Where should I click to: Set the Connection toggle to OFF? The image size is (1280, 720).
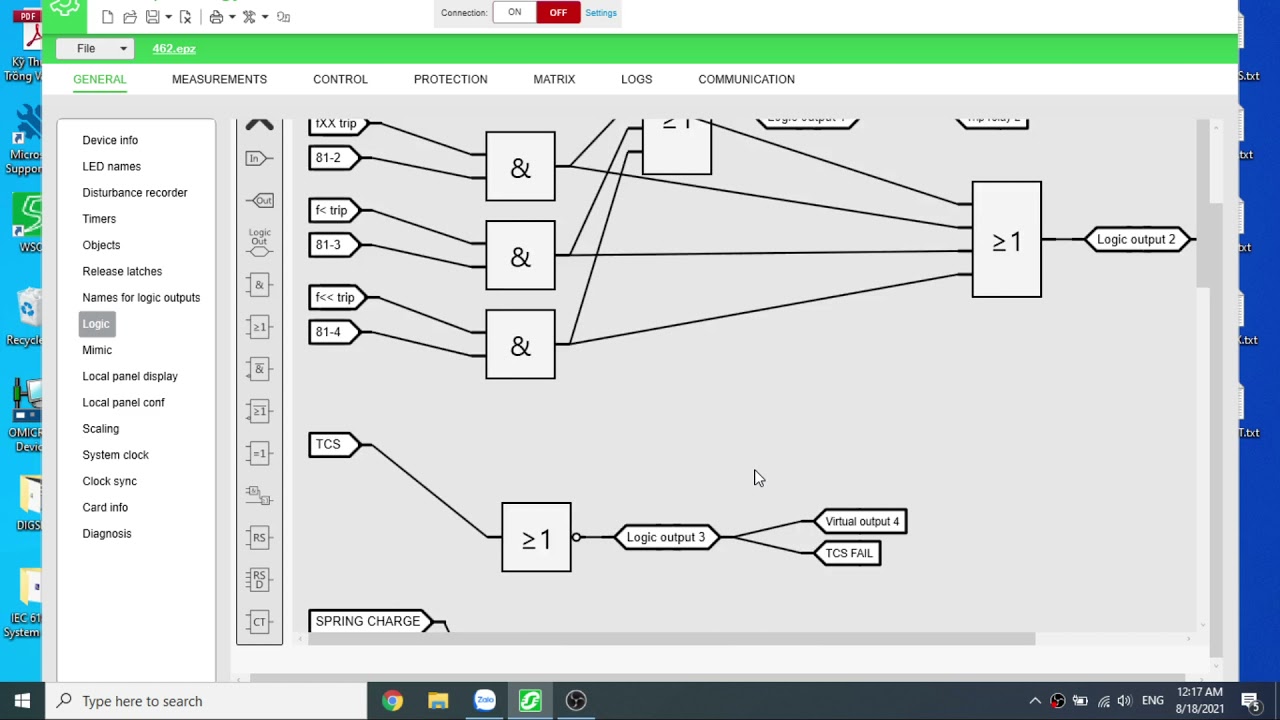tap(558, 13)
